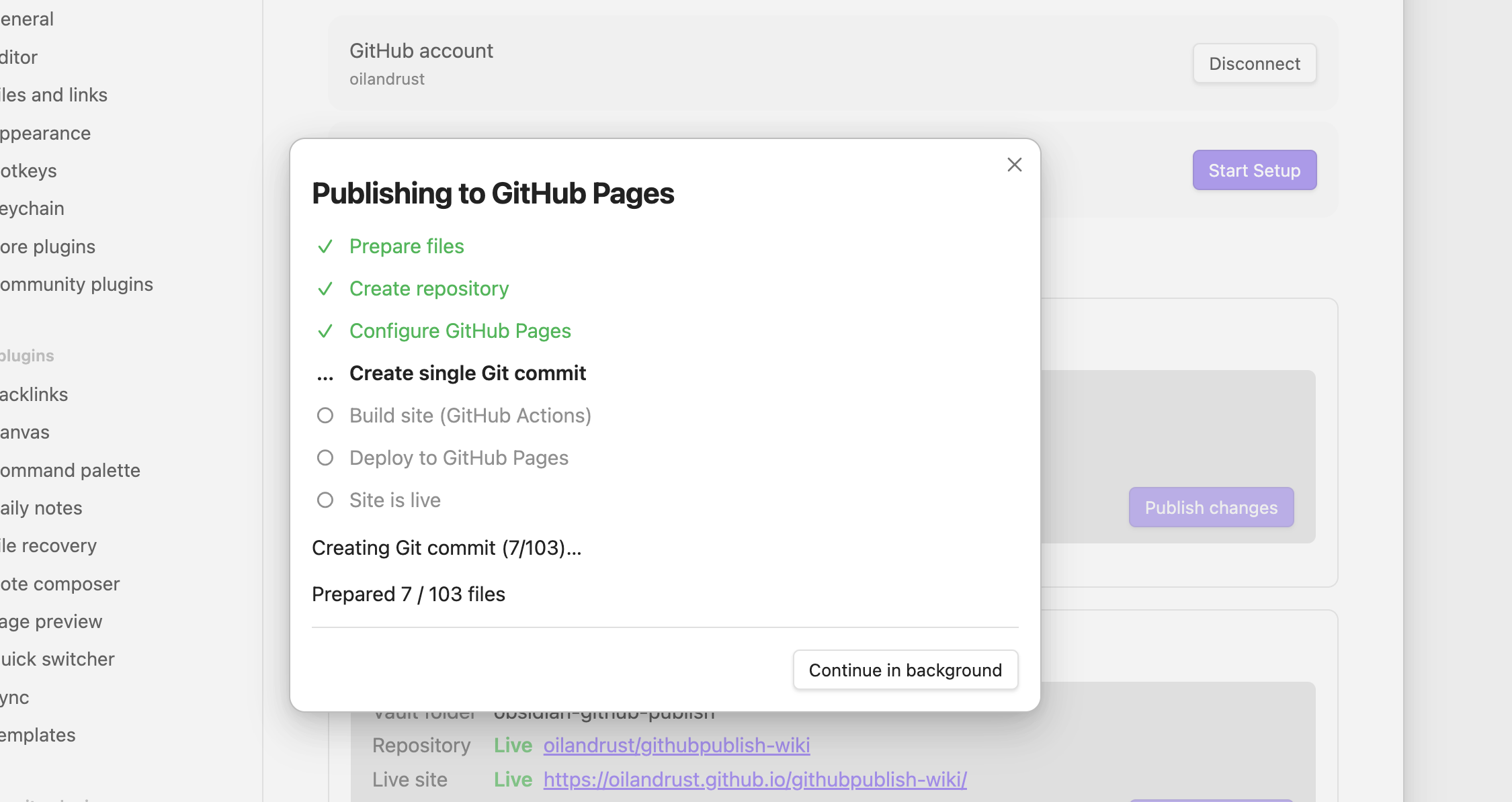Select Quick switcher plugin settings
This screenshot has height=802, width=1512.
pos(57,659)
